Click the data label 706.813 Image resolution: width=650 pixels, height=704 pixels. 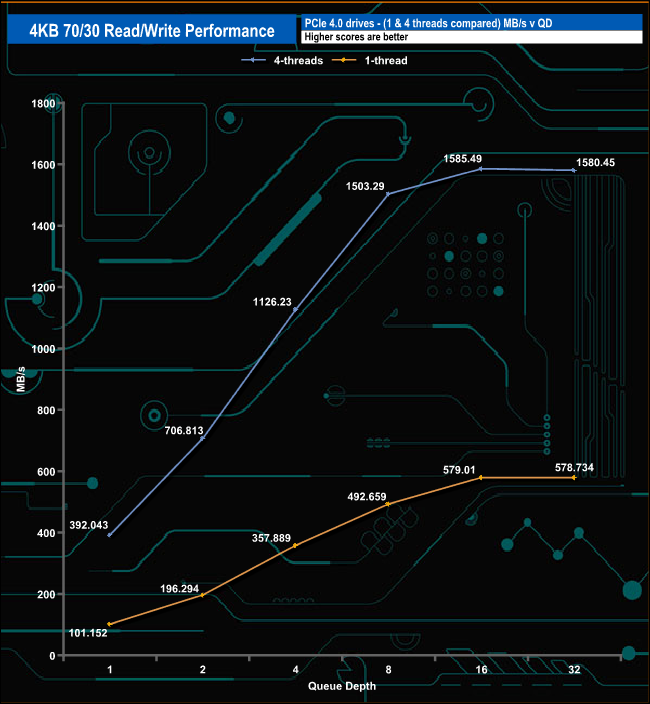coord(184,431)
